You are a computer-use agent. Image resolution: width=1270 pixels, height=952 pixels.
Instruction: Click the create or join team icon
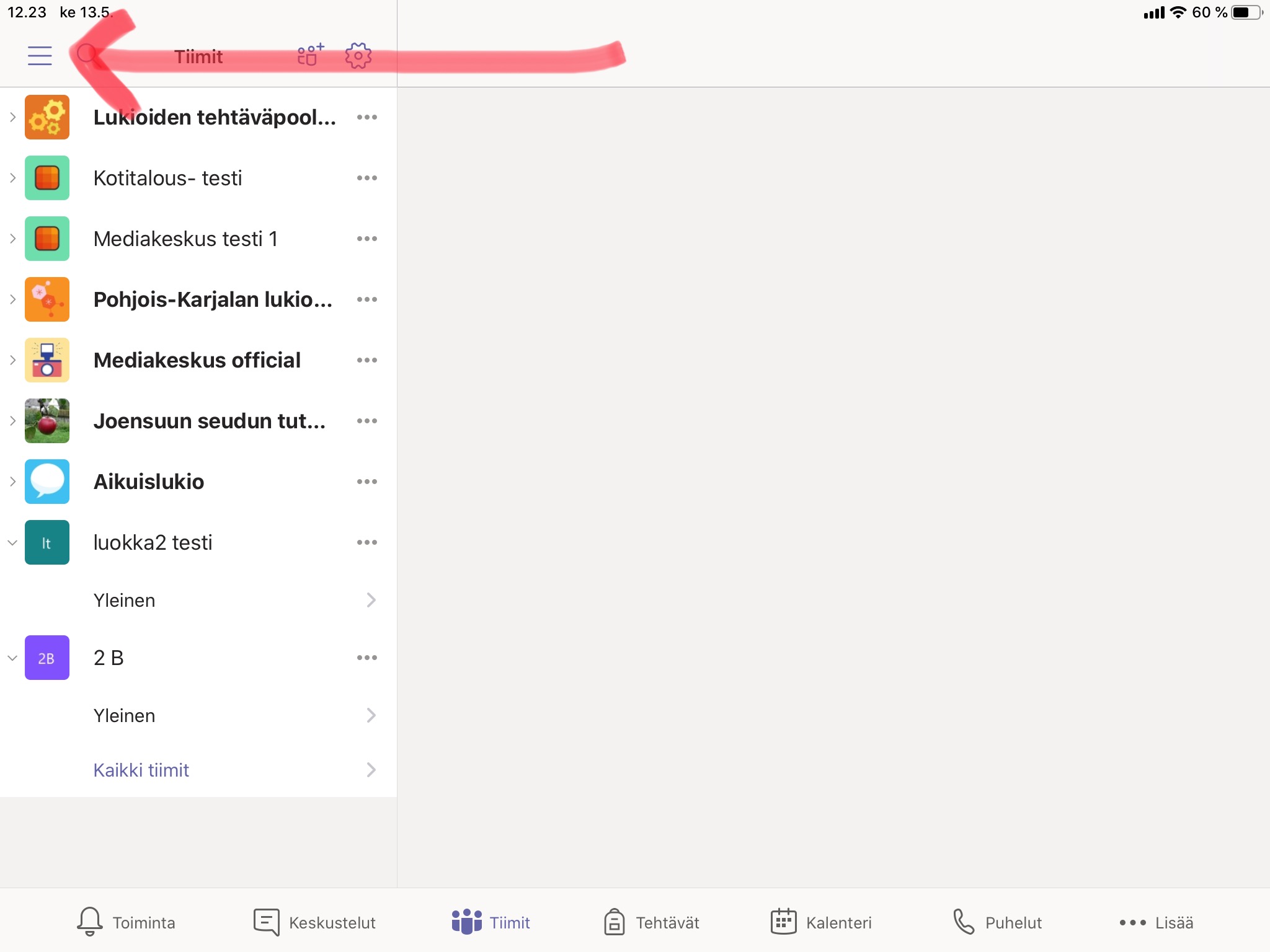310,55
